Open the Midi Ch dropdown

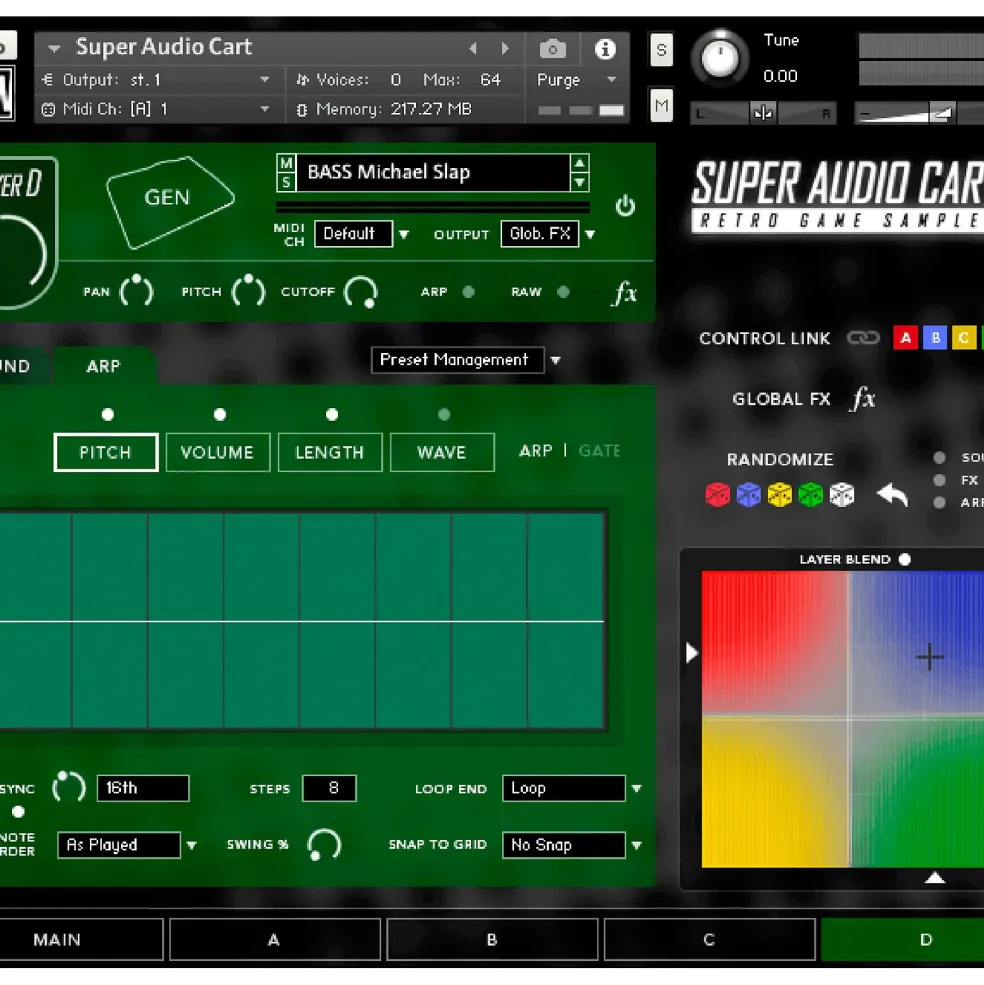click(x=265, y=109)
